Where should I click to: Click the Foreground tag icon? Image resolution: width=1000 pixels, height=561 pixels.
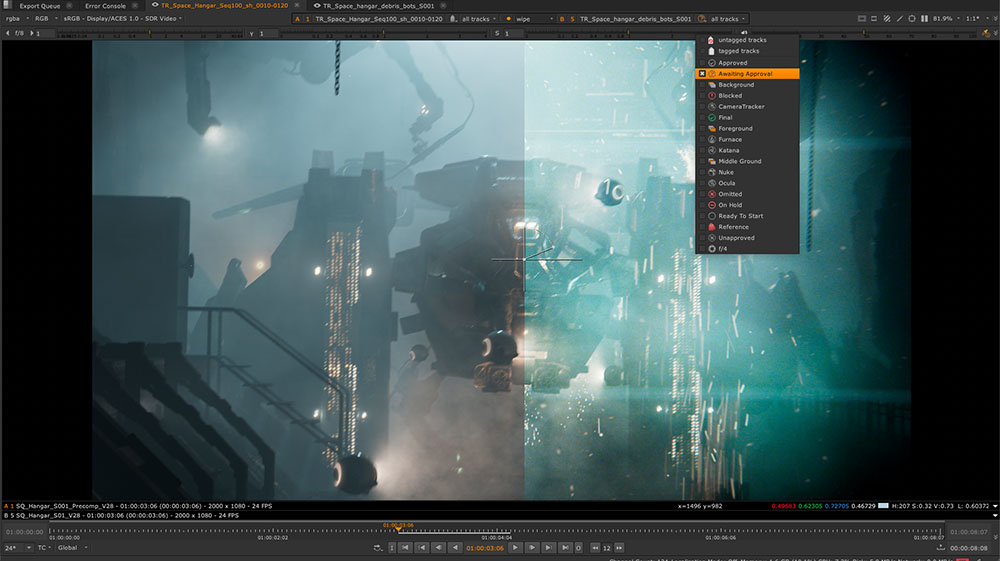[x=712, y=129]
